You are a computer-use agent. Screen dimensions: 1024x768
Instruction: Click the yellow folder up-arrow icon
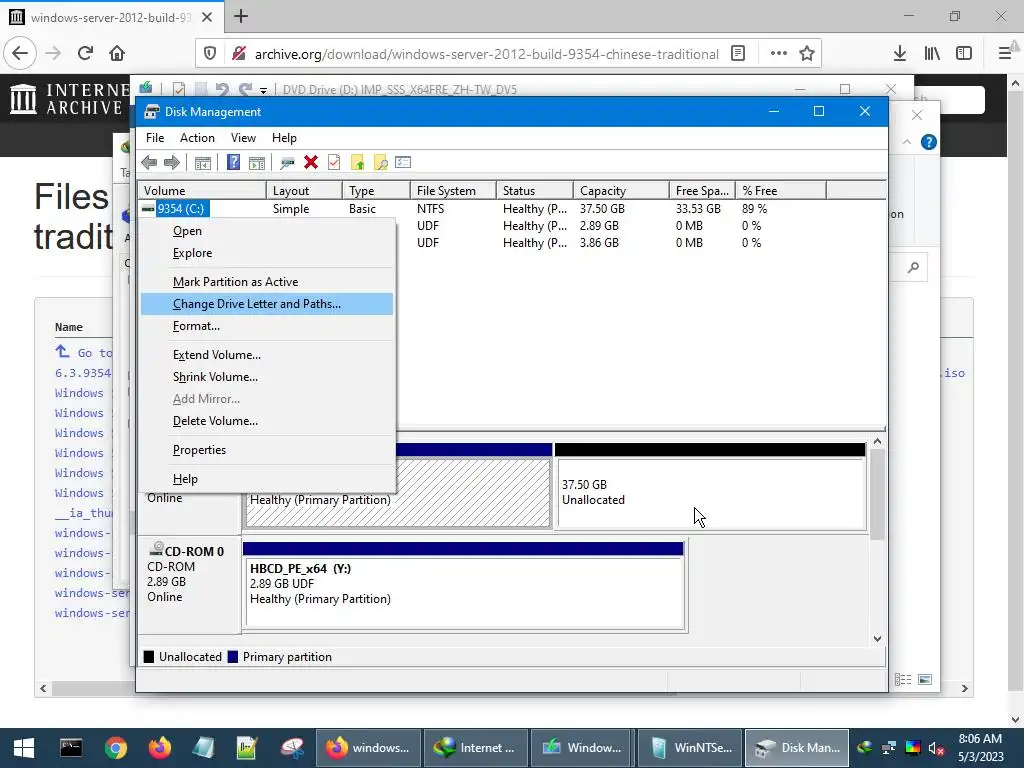358,163
